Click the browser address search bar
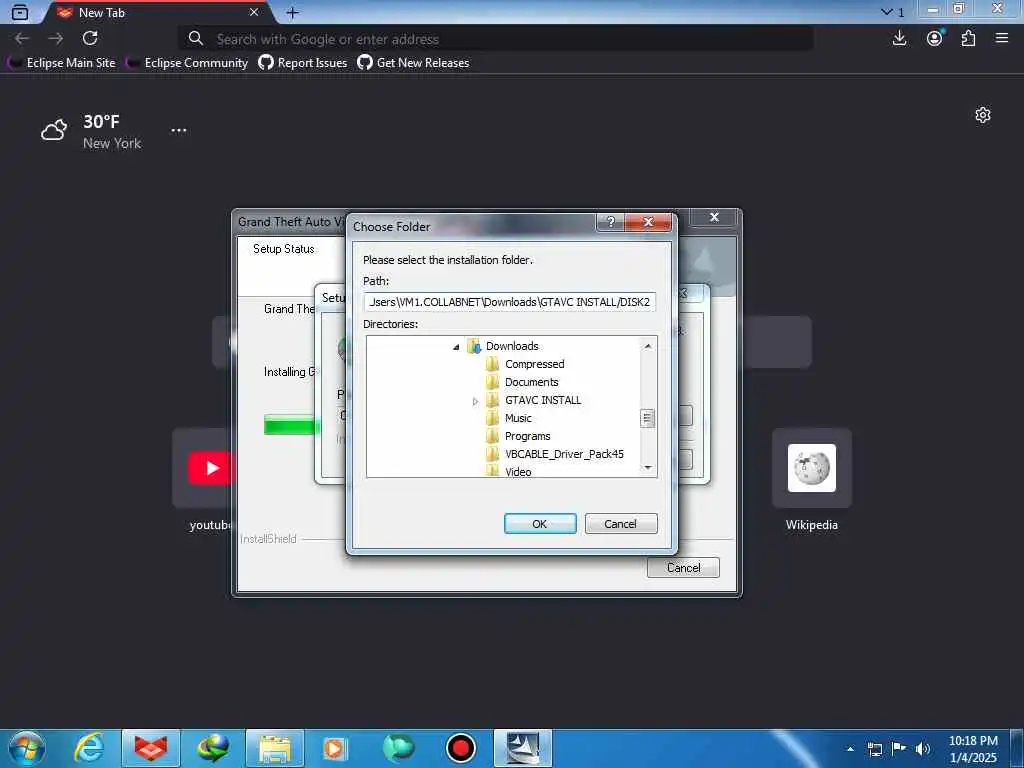Screen dimensions: 1024x768 pos(496,39)
